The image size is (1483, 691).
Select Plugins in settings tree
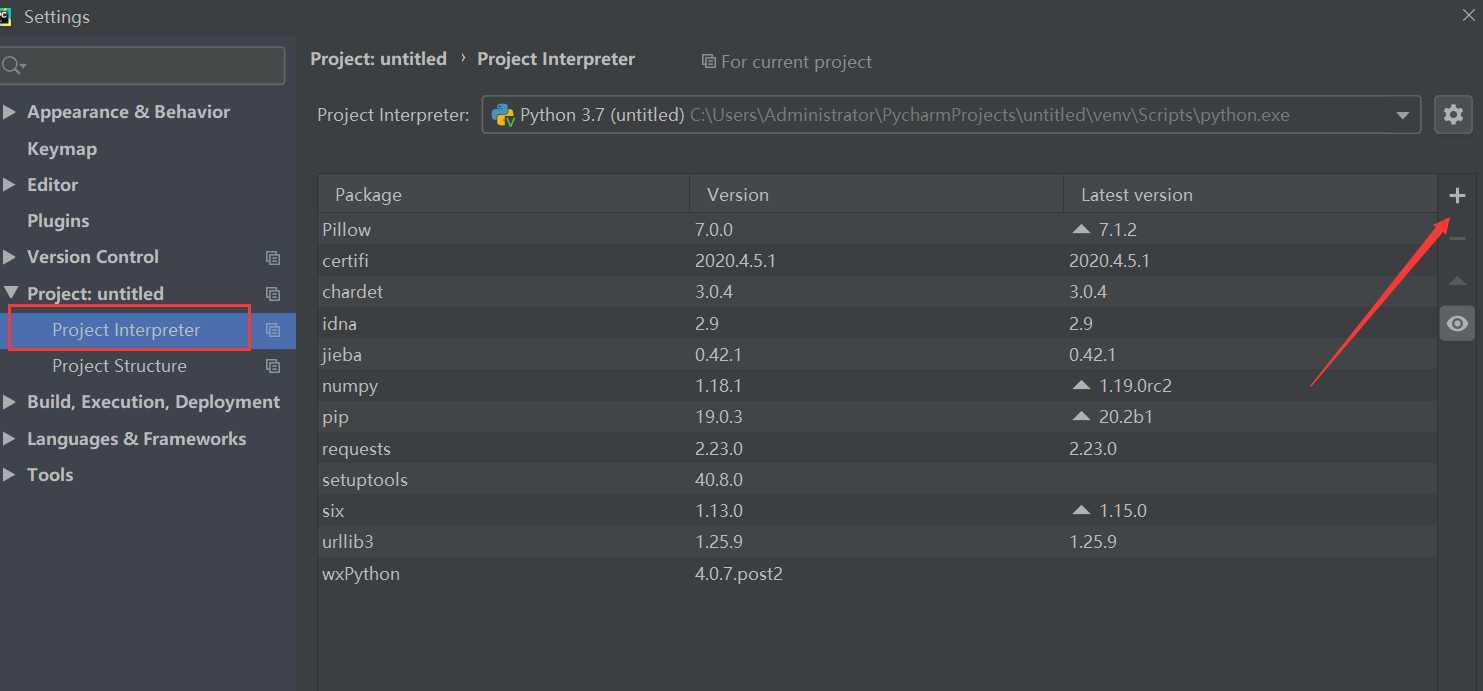(x=58, y=221)
